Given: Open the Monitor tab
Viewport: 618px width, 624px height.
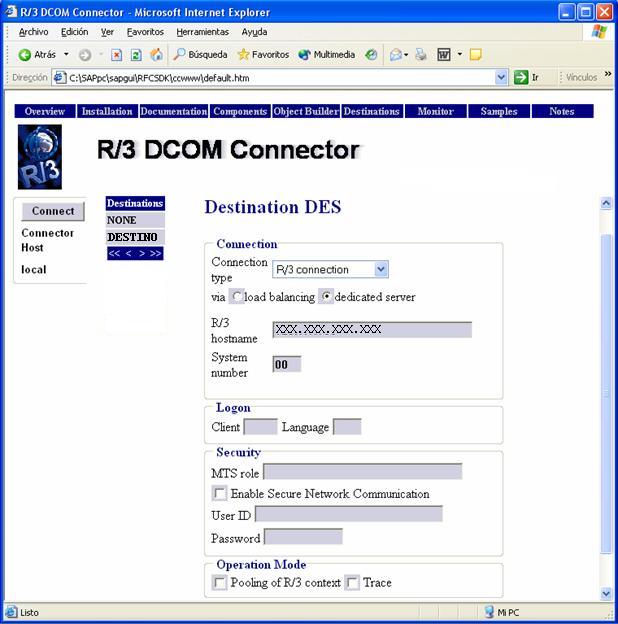Looking at the screenshot, I should point(436,111).
